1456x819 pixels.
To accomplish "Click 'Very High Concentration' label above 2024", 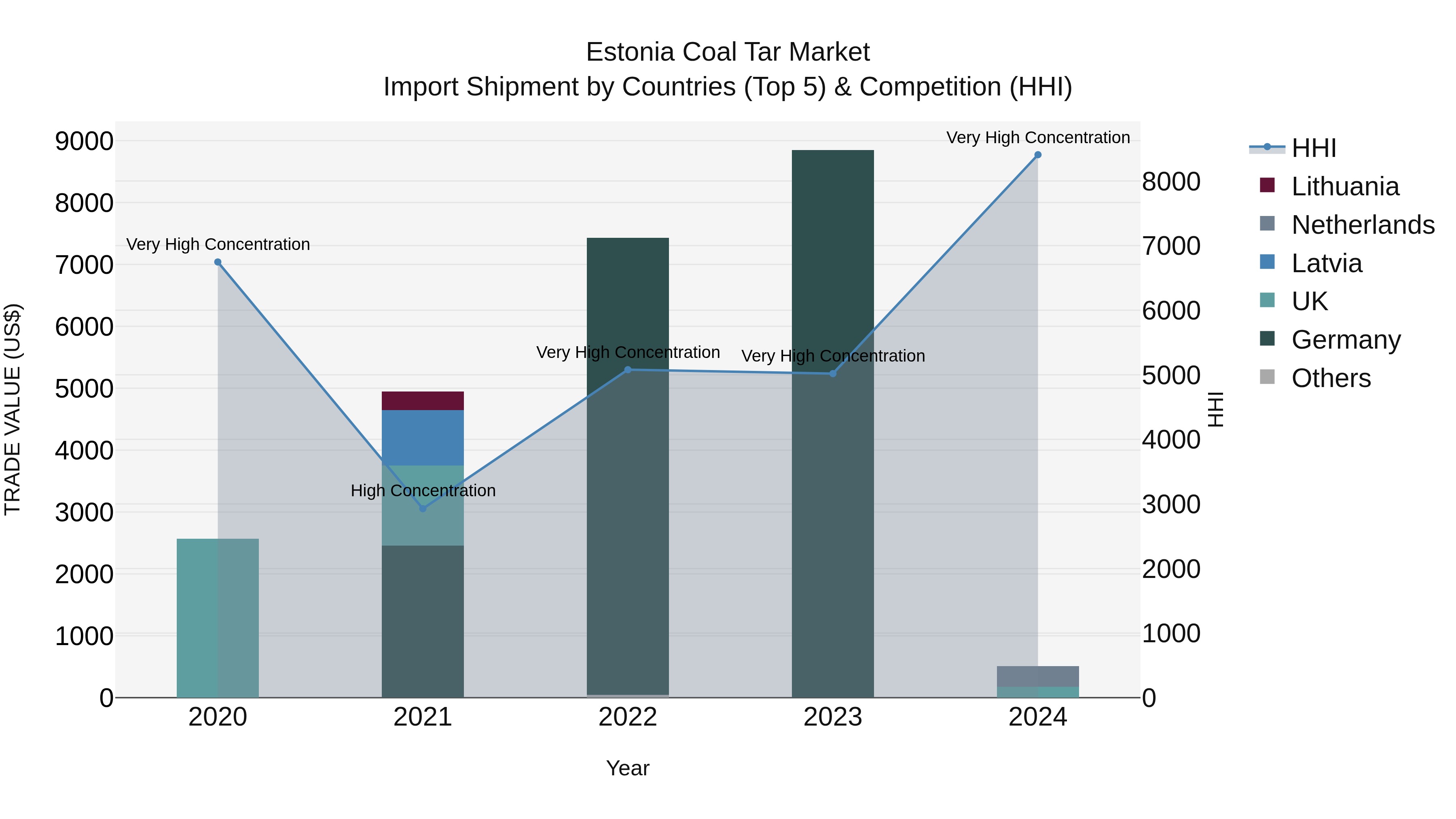I will 1038,138.
